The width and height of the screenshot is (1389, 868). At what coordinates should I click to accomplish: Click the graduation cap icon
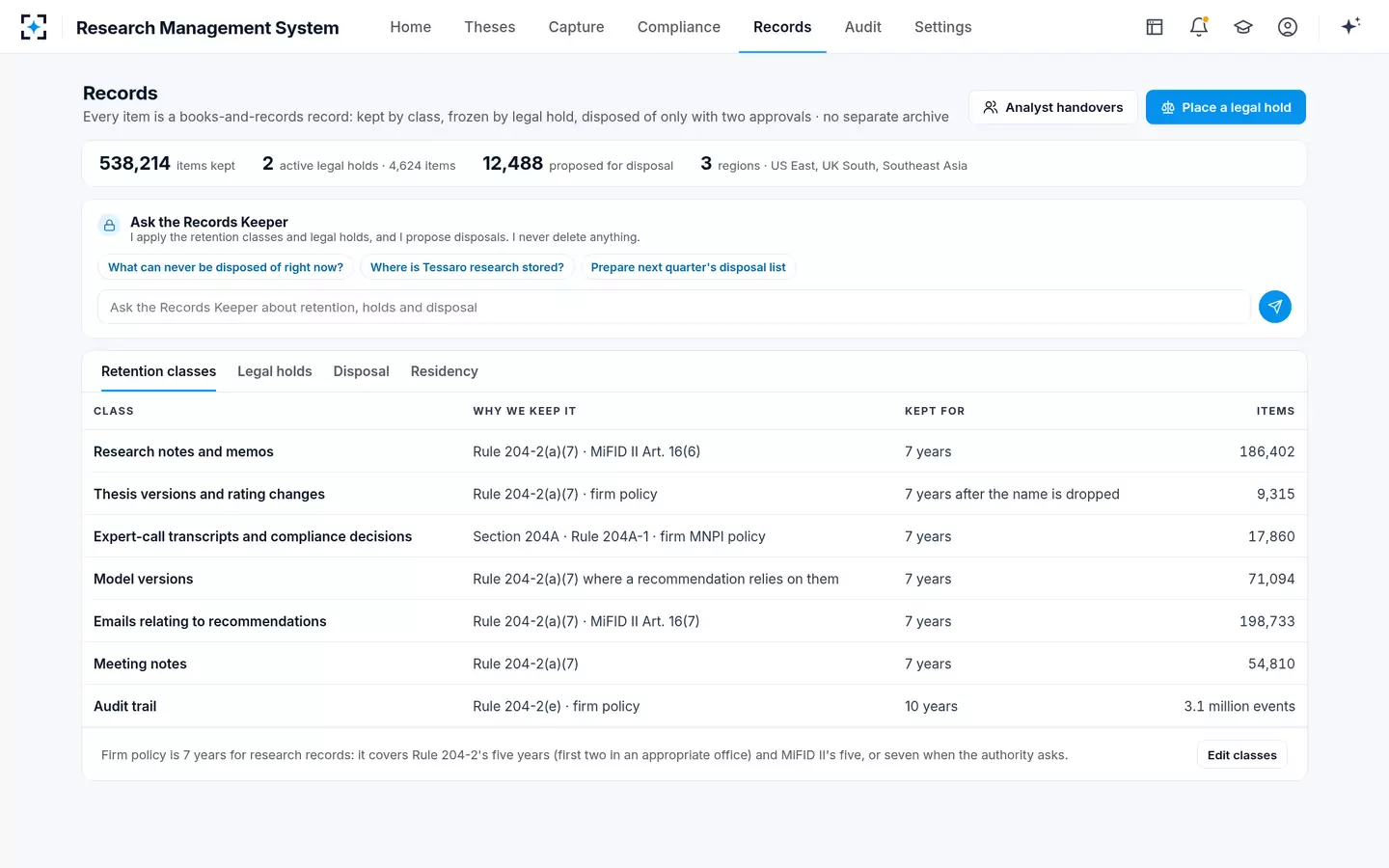click(1243, 27)
